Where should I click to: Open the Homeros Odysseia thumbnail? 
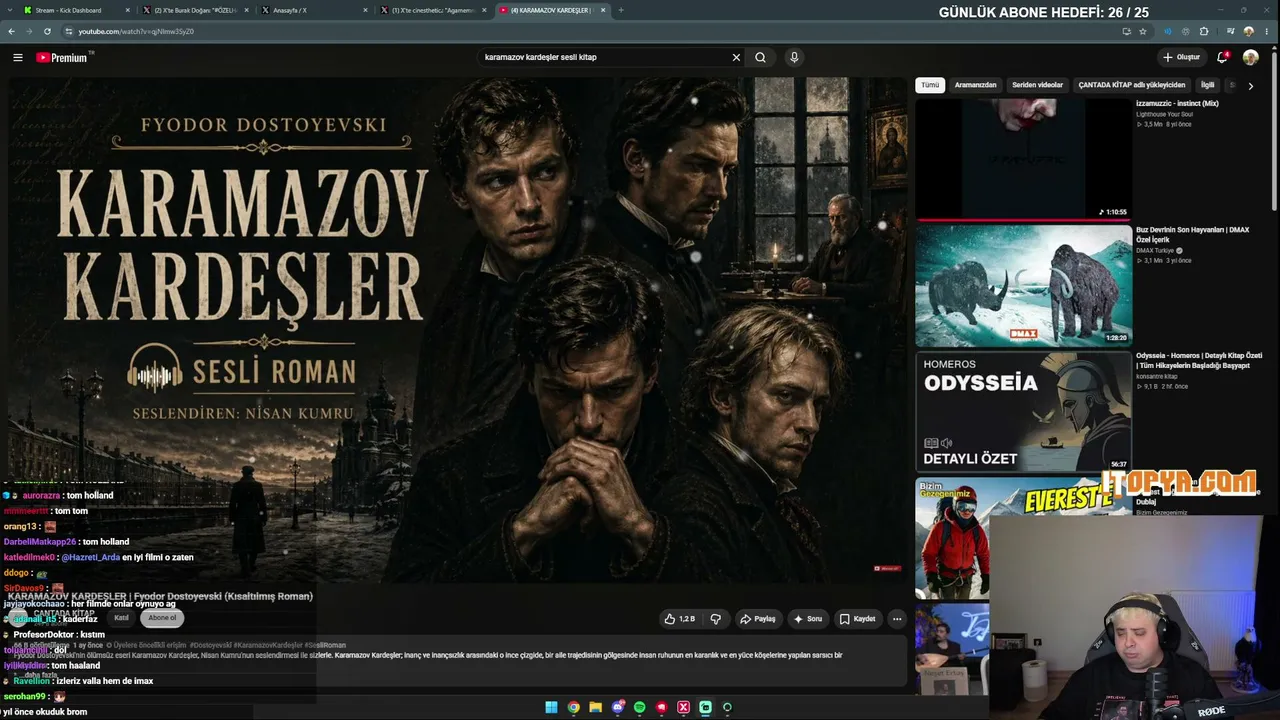point(1023,411)
